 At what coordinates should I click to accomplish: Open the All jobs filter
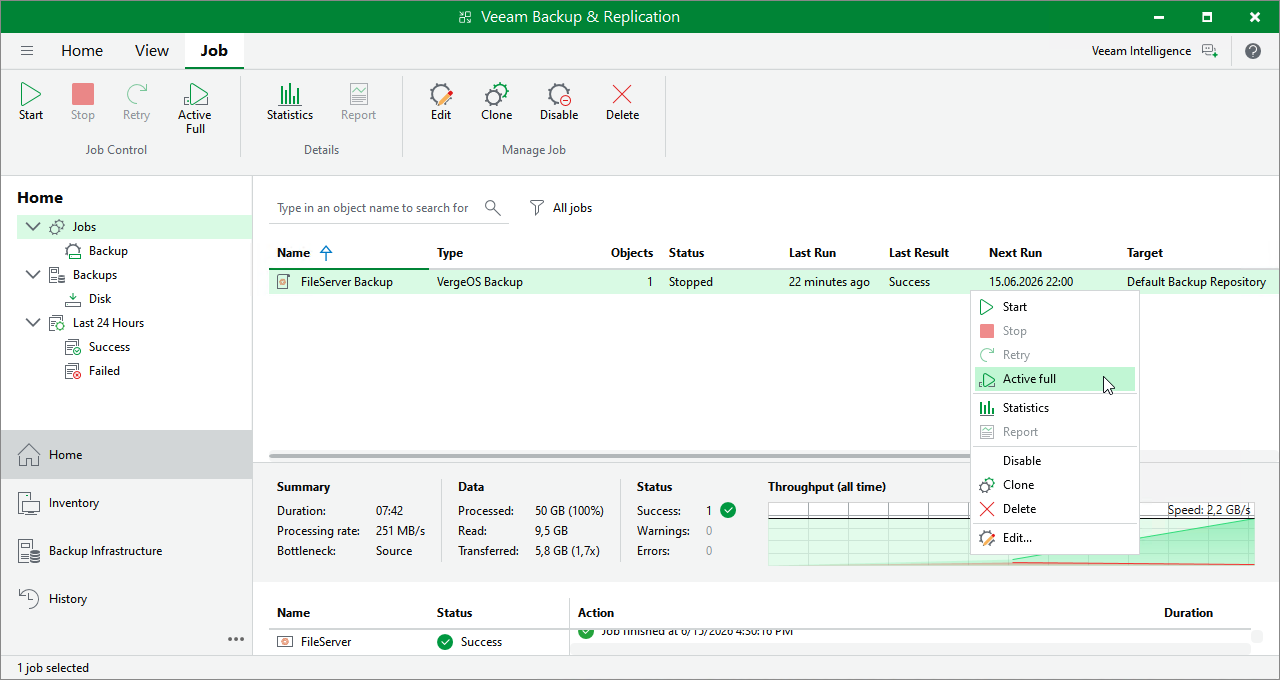coord(560,208)
